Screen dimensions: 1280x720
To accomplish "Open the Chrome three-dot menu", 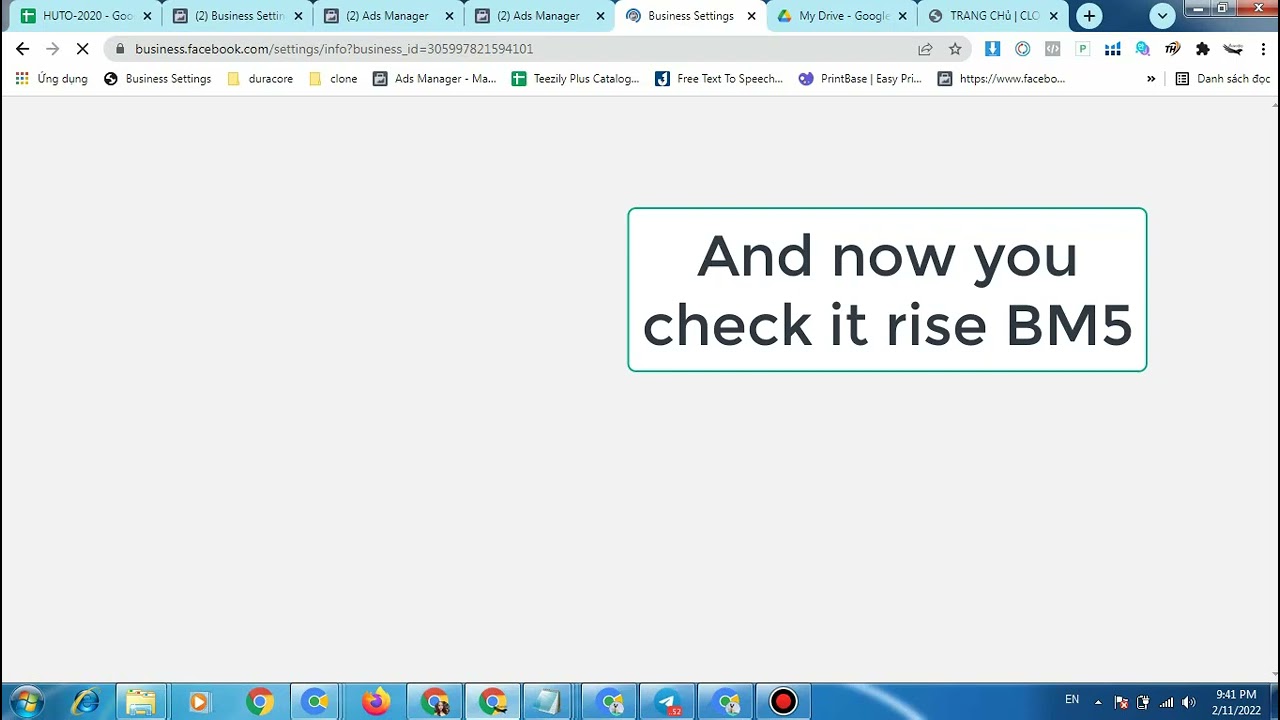I will [1263, 49].
